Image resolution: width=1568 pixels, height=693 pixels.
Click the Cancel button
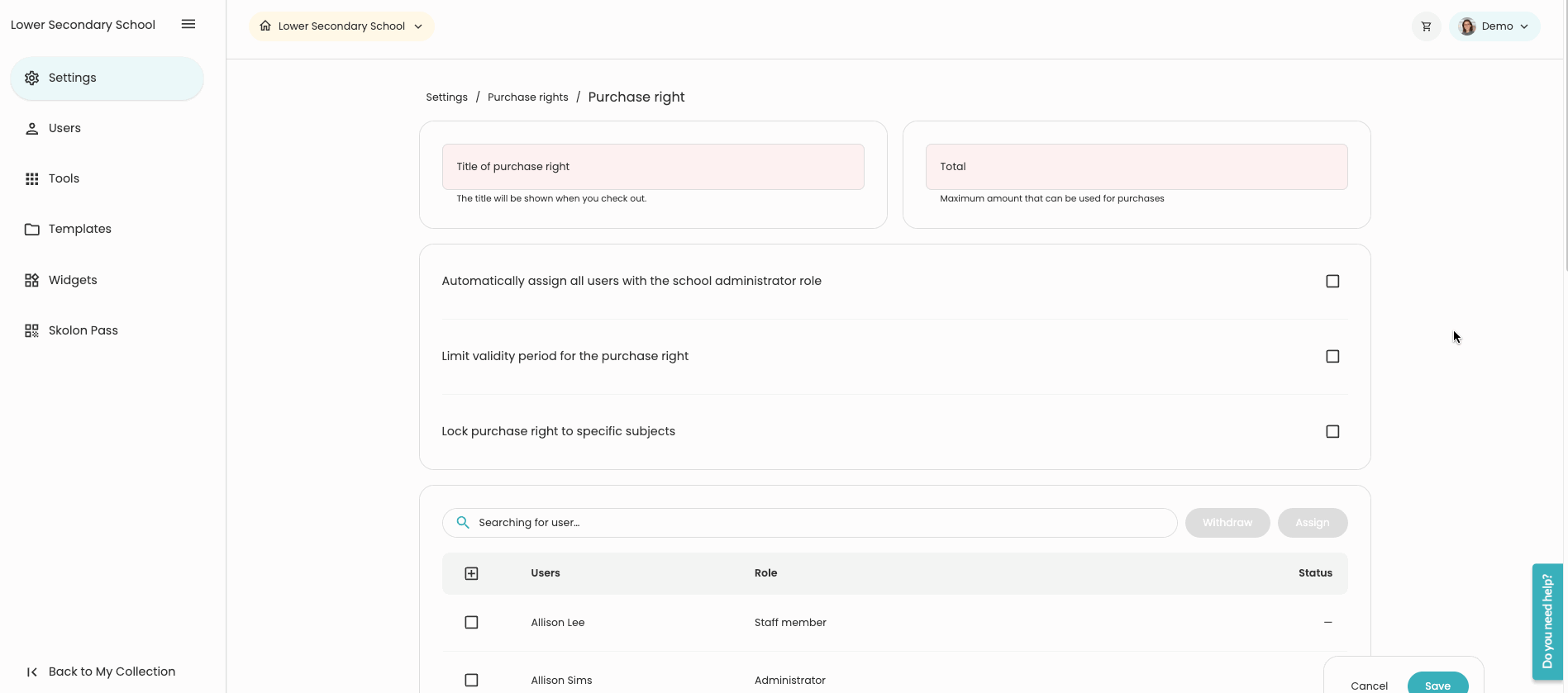click(x=1369, y=686)
